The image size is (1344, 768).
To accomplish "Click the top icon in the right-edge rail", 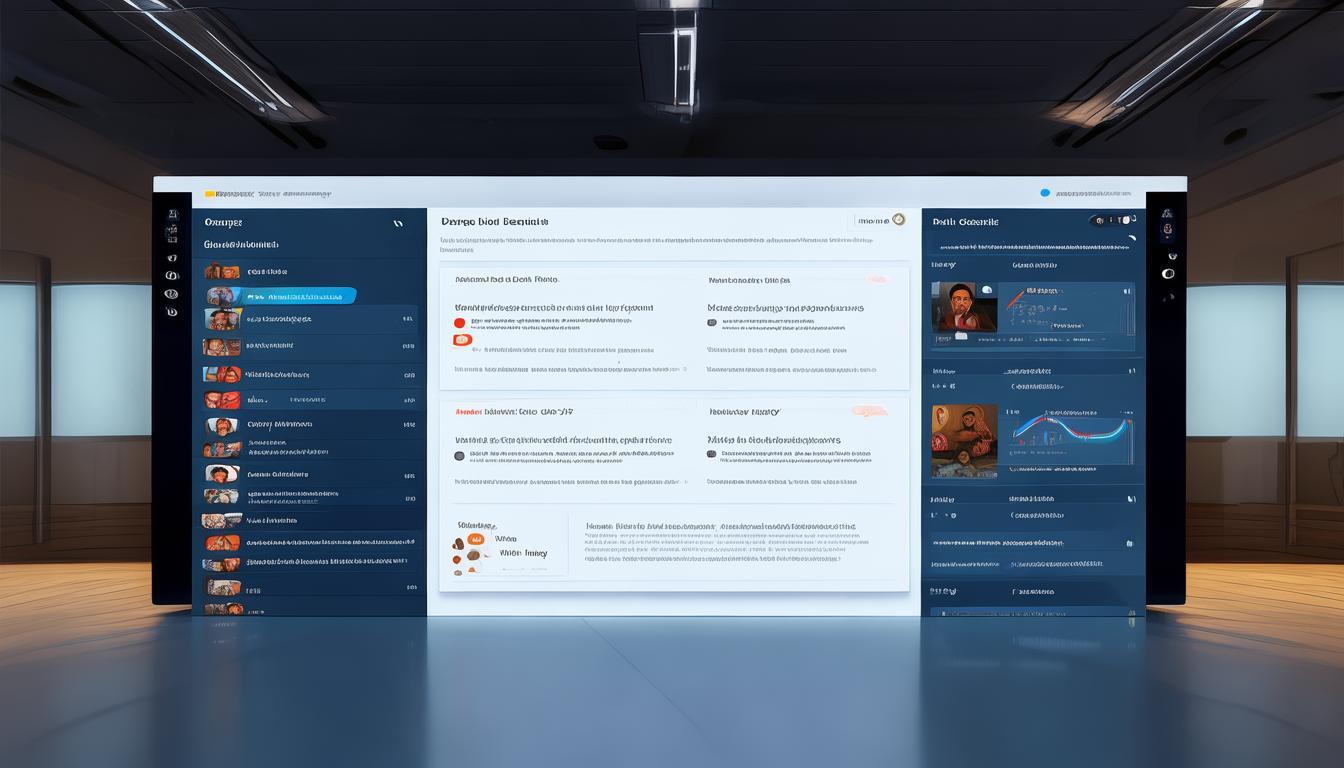I will click(x=1166, y=214).
